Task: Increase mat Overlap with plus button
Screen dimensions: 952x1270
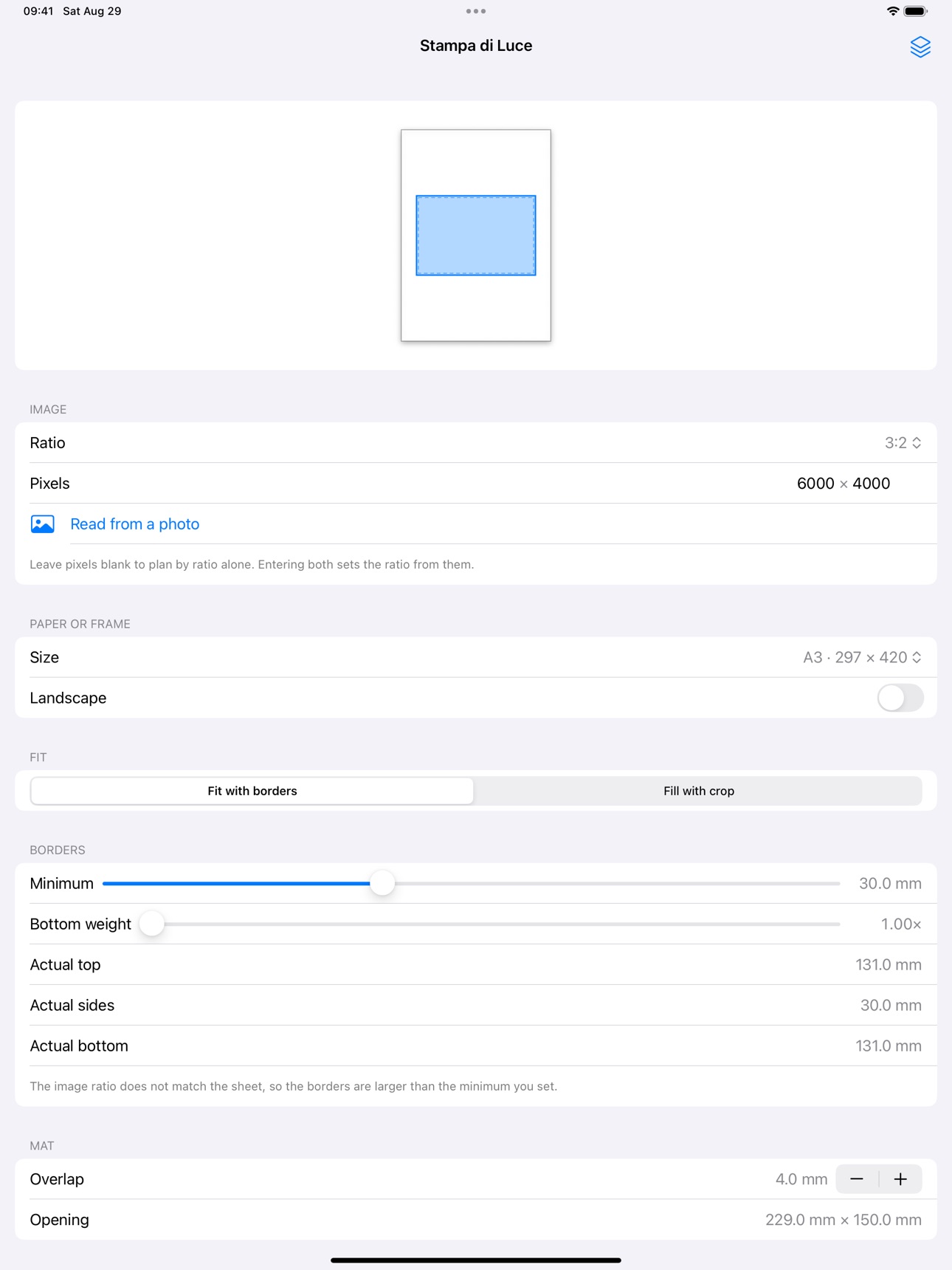Action: click(900, 1179)
